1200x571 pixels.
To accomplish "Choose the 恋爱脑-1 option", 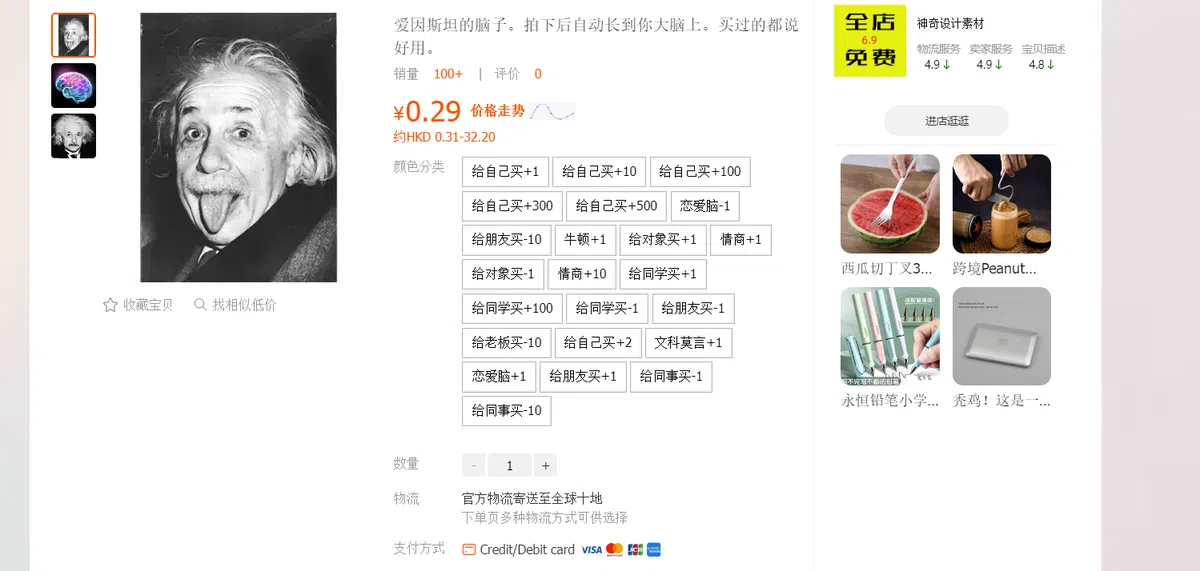I will [x=705, y=206].
